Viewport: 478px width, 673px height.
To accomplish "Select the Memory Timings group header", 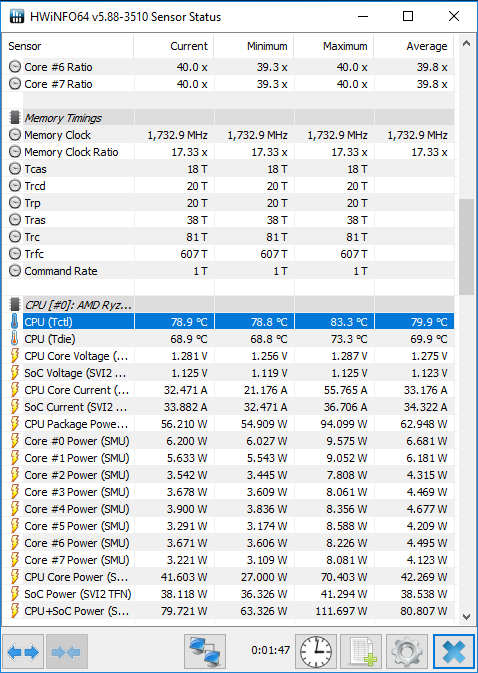I will click(228, 118).
